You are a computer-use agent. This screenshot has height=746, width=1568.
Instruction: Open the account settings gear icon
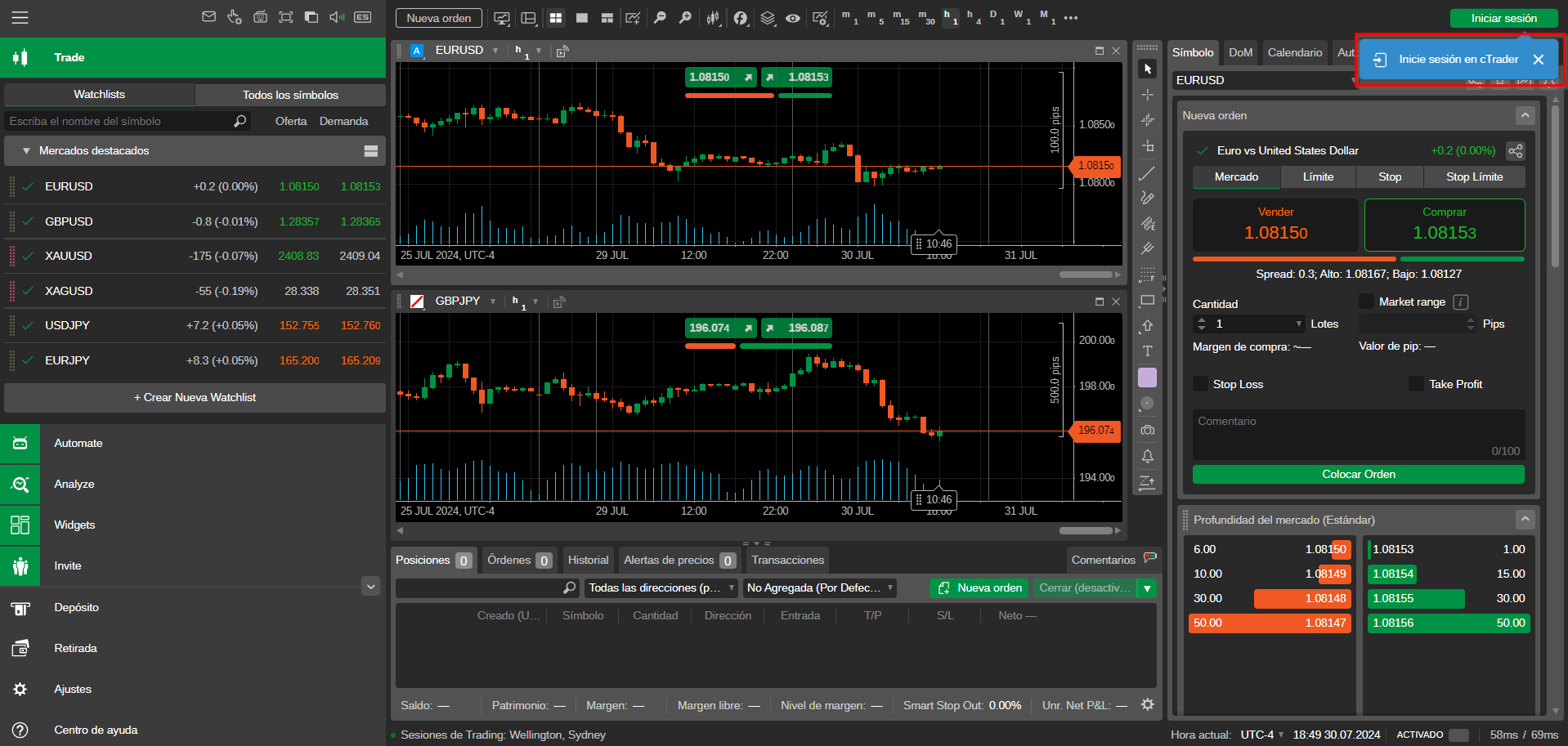point(1148,704)
